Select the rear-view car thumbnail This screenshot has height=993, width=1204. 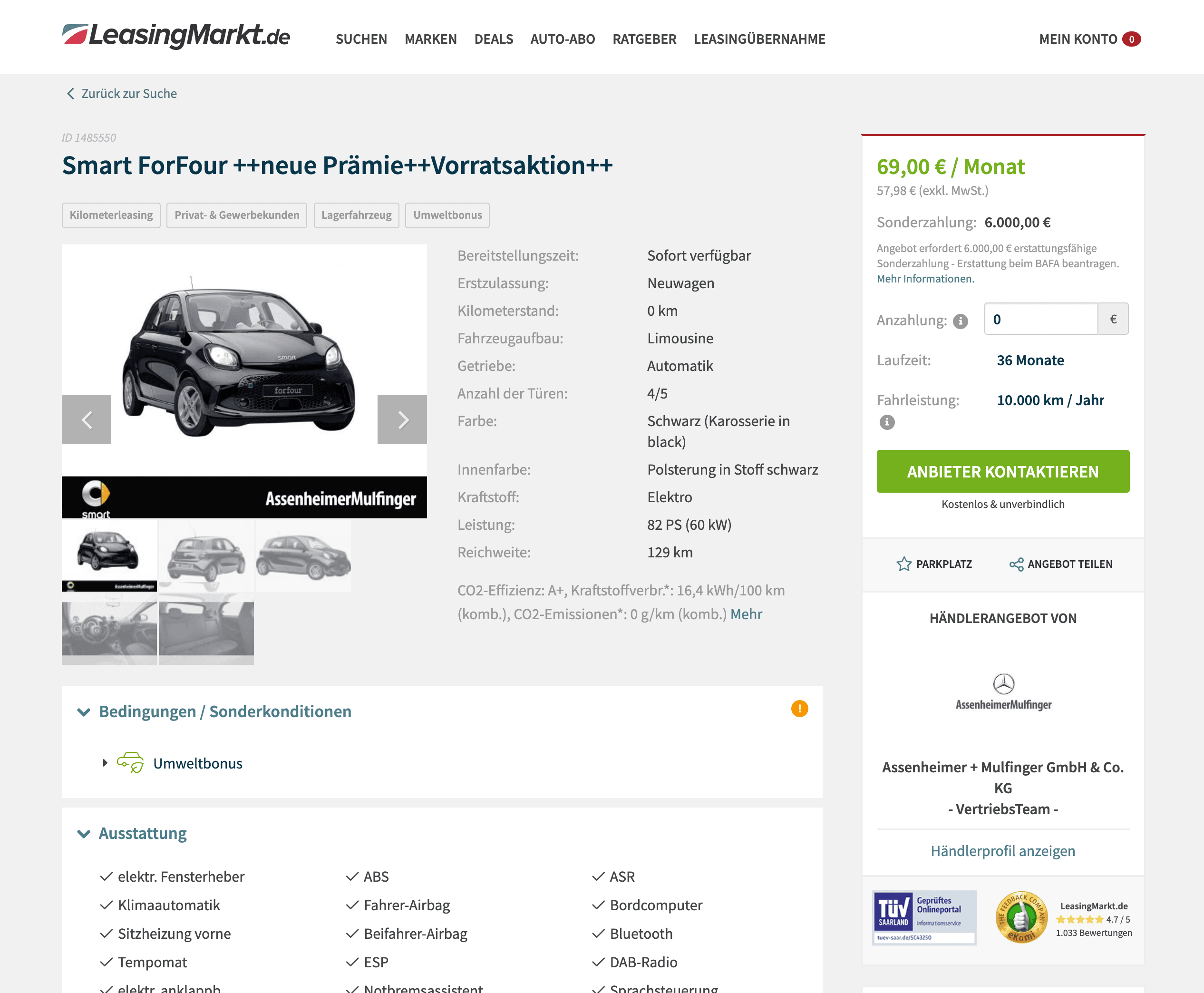click(x=206, y=555)
